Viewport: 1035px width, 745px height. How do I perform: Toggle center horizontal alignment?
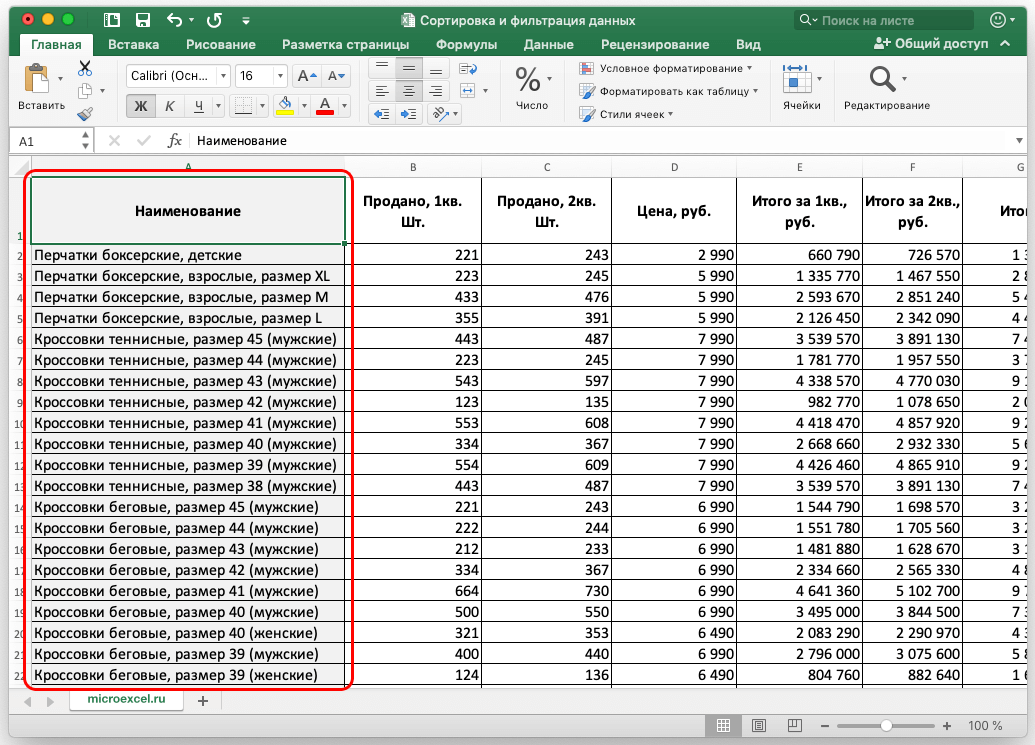pos(408,91)
